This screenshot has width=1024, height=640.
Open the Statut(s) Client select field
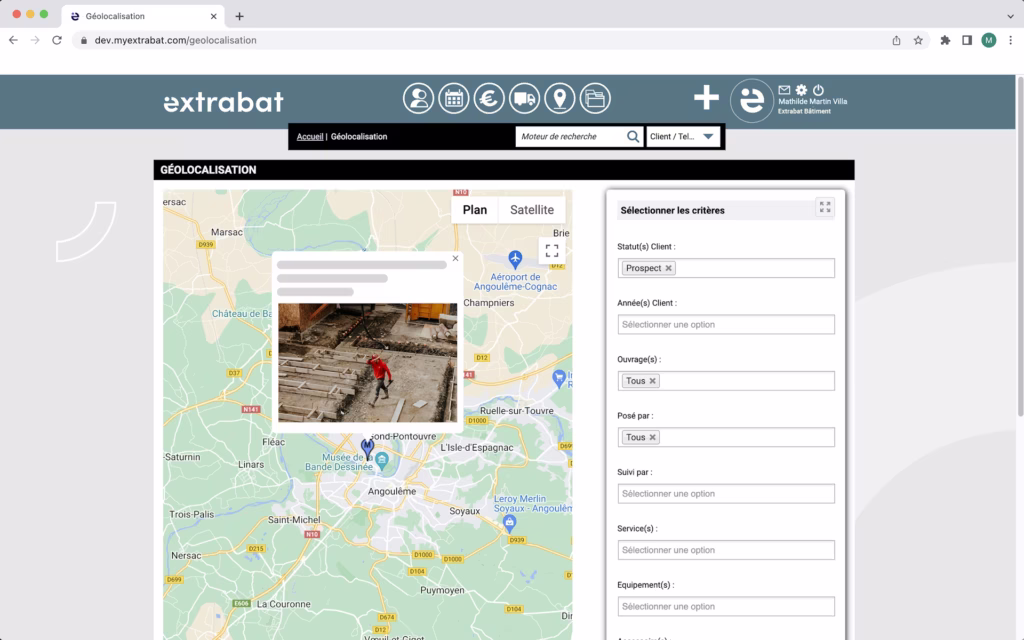click(x=726, y=268)
